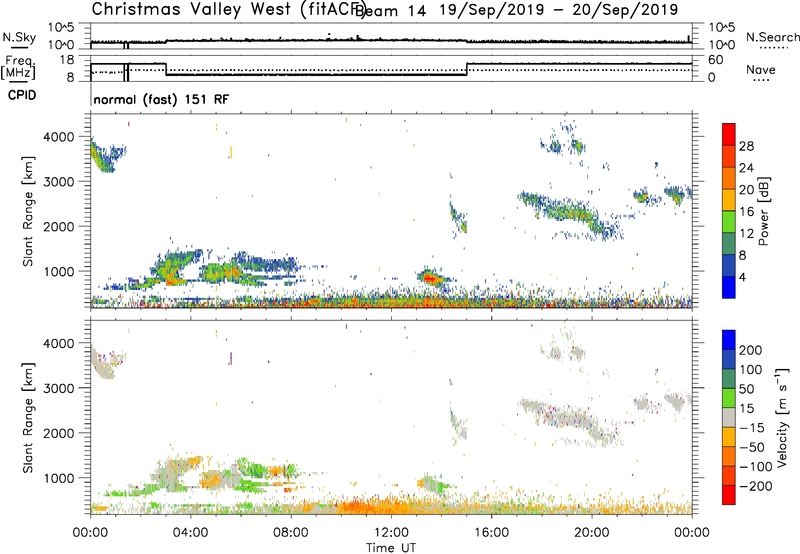Image resolution: width=800 pixels, height=554 pixels.
Task: Click the 'N.Sky' legend label
Action: [x=19, y=37]
